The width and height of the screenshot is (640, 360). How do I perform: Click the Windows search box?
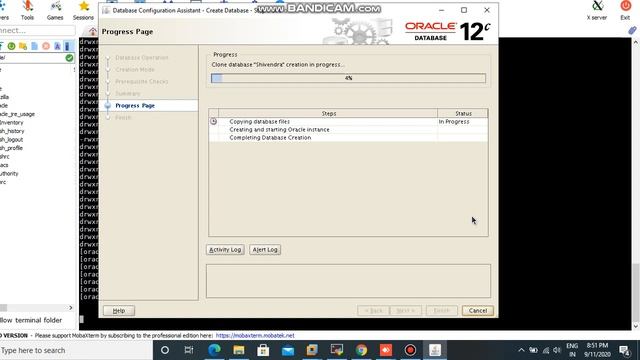pyautogui.click(x=76, y=350)
